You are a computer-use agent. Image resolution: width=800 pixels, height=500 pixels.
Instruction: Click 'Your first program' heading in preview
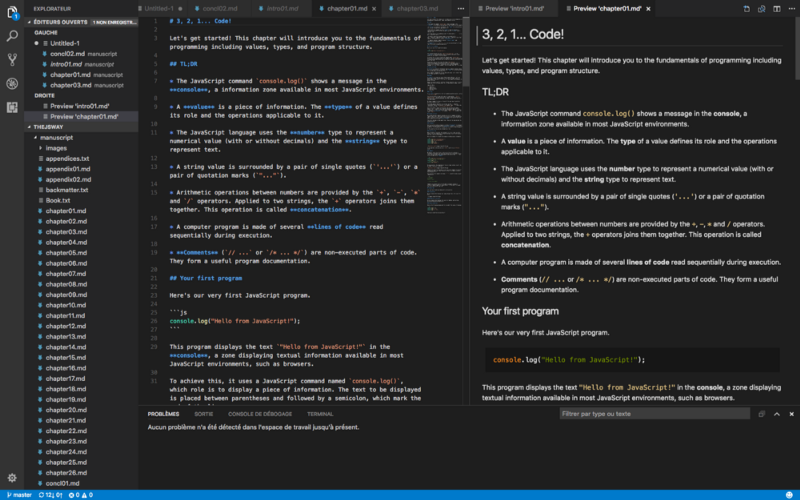(520, 311)
